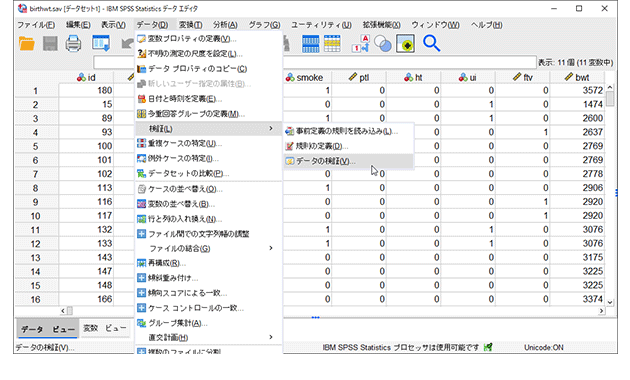Switch to the 変数 ビュー tab
Image resolution: width=630 pixels, height=380 pixels.
coord(104,329)
